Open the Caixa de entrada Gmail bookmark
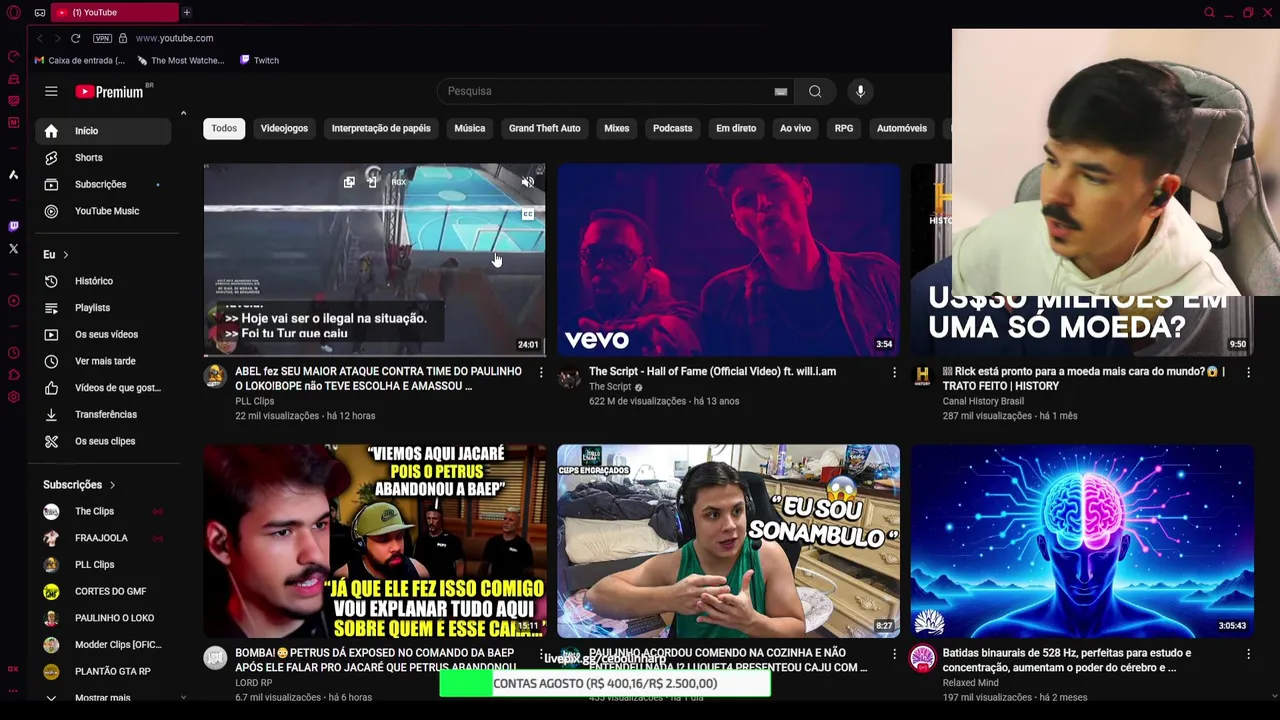 point(80,60)
